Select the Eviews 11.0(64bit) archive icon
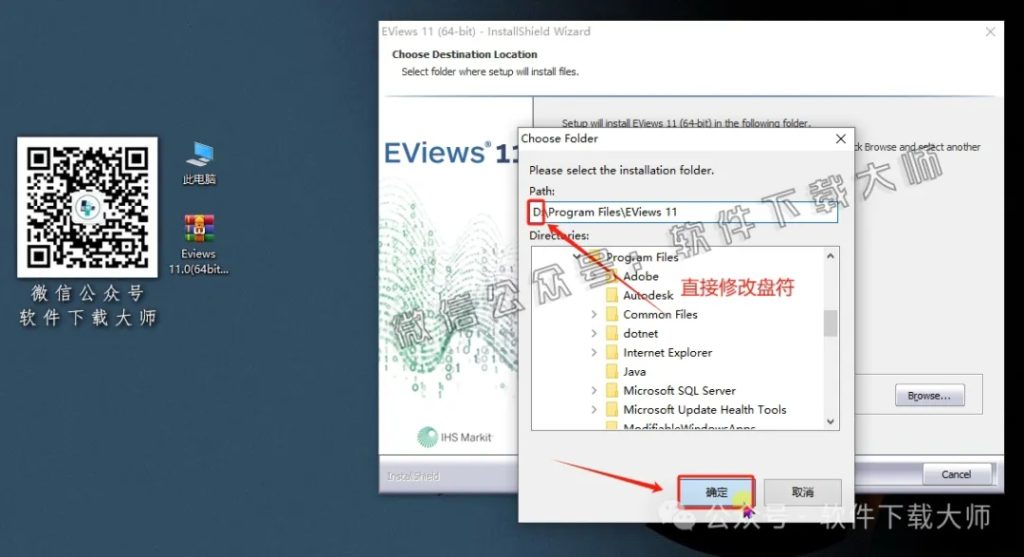 199,244
